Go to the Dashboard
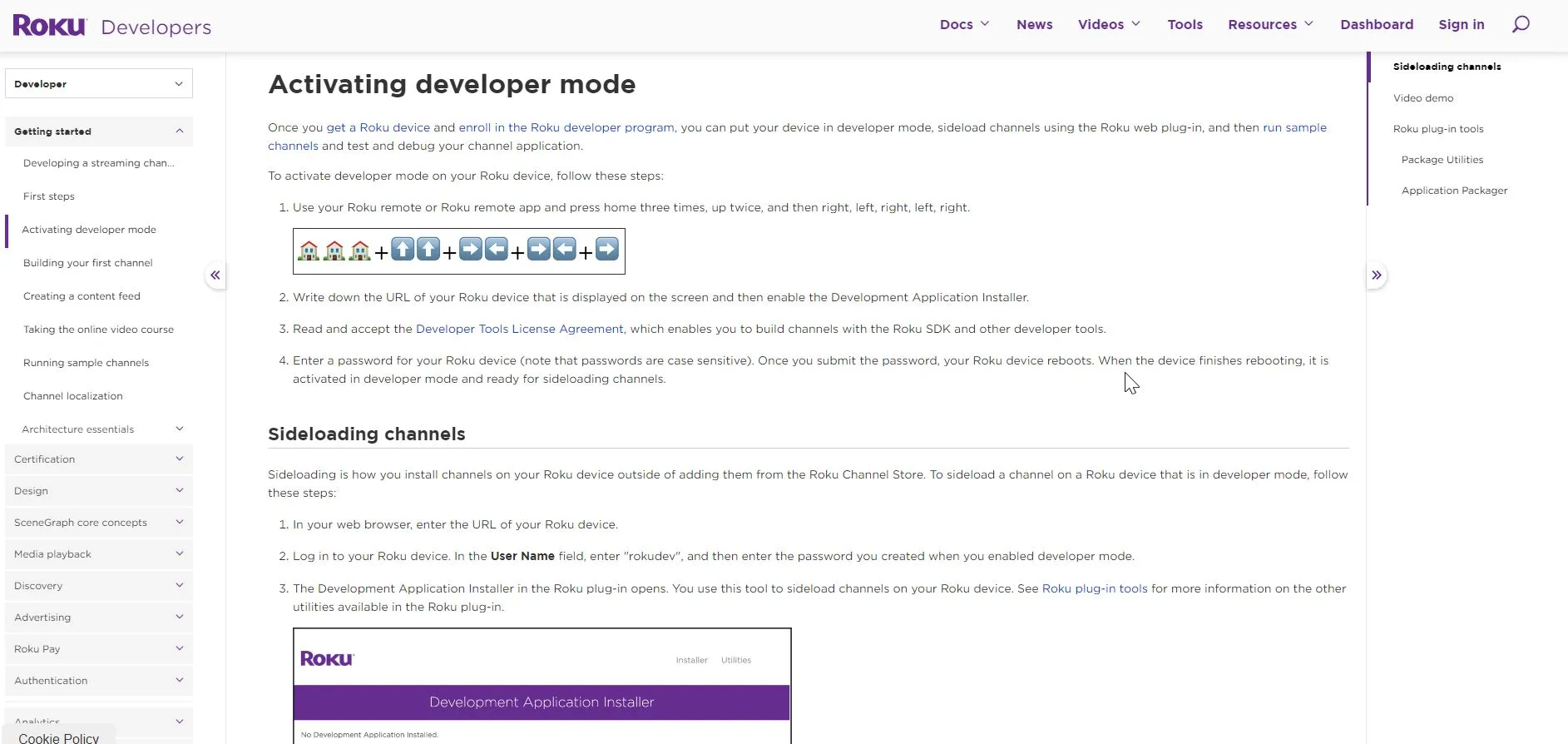1568x744 pixels. pos(1377,24)
